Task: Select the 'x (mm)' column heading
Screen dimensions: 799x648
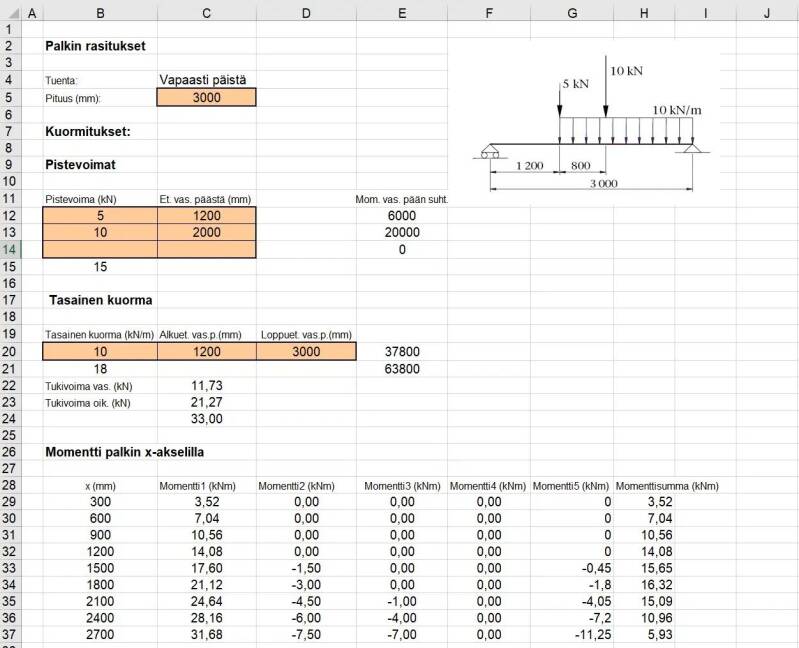Action: coord(100,487)
